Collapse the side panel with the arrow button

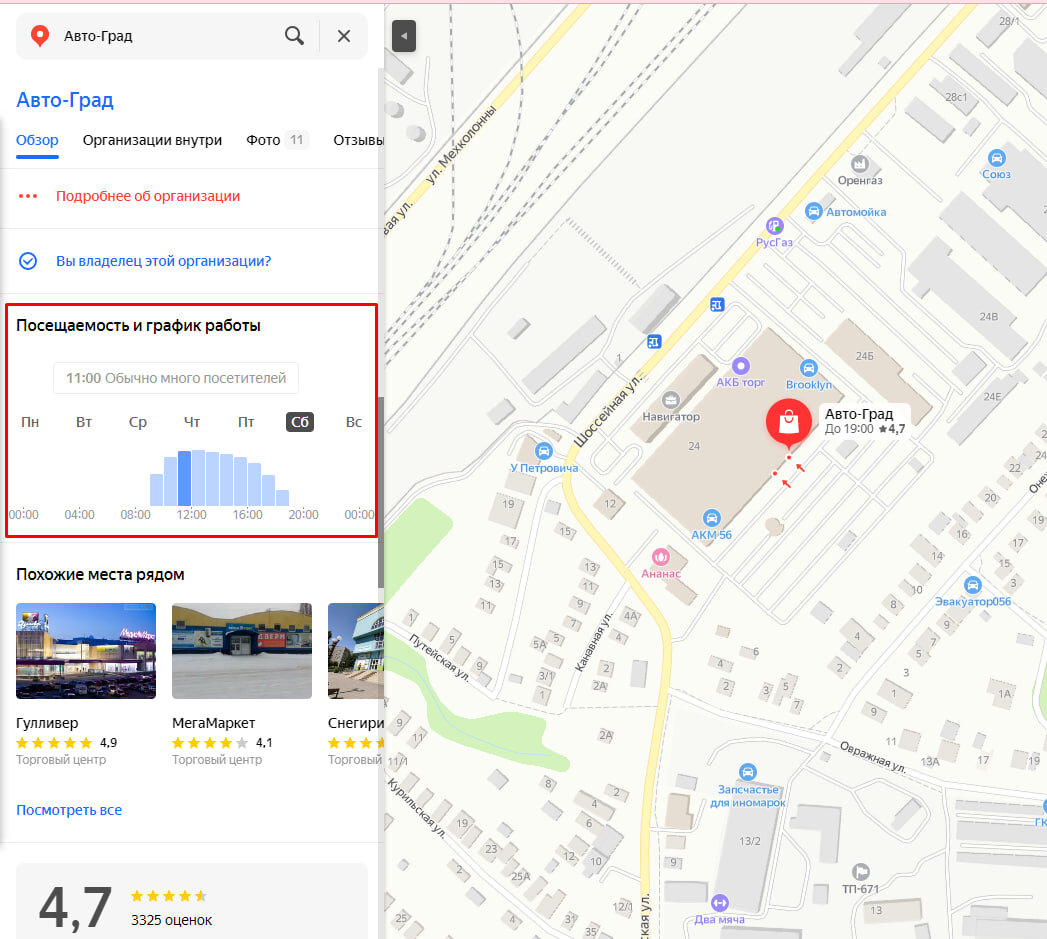404,36
